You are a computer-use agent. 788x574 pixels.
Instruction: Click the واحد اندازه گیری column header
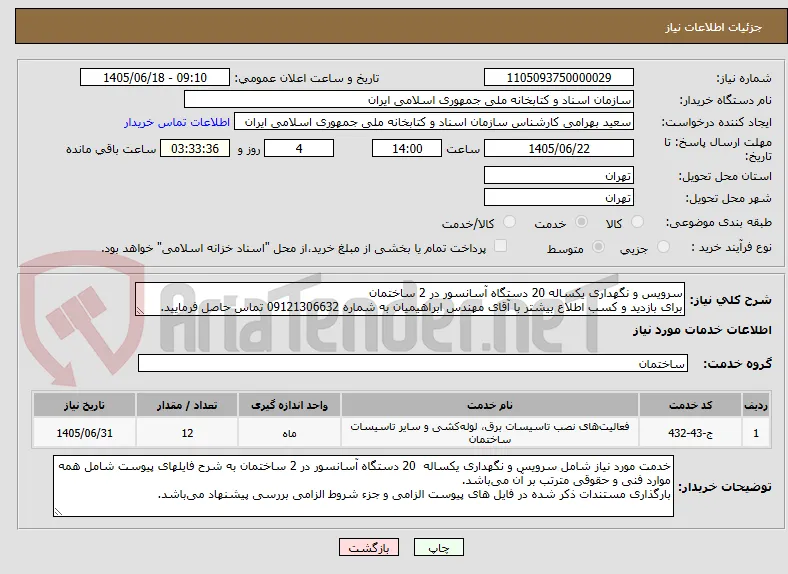point(289,405)
